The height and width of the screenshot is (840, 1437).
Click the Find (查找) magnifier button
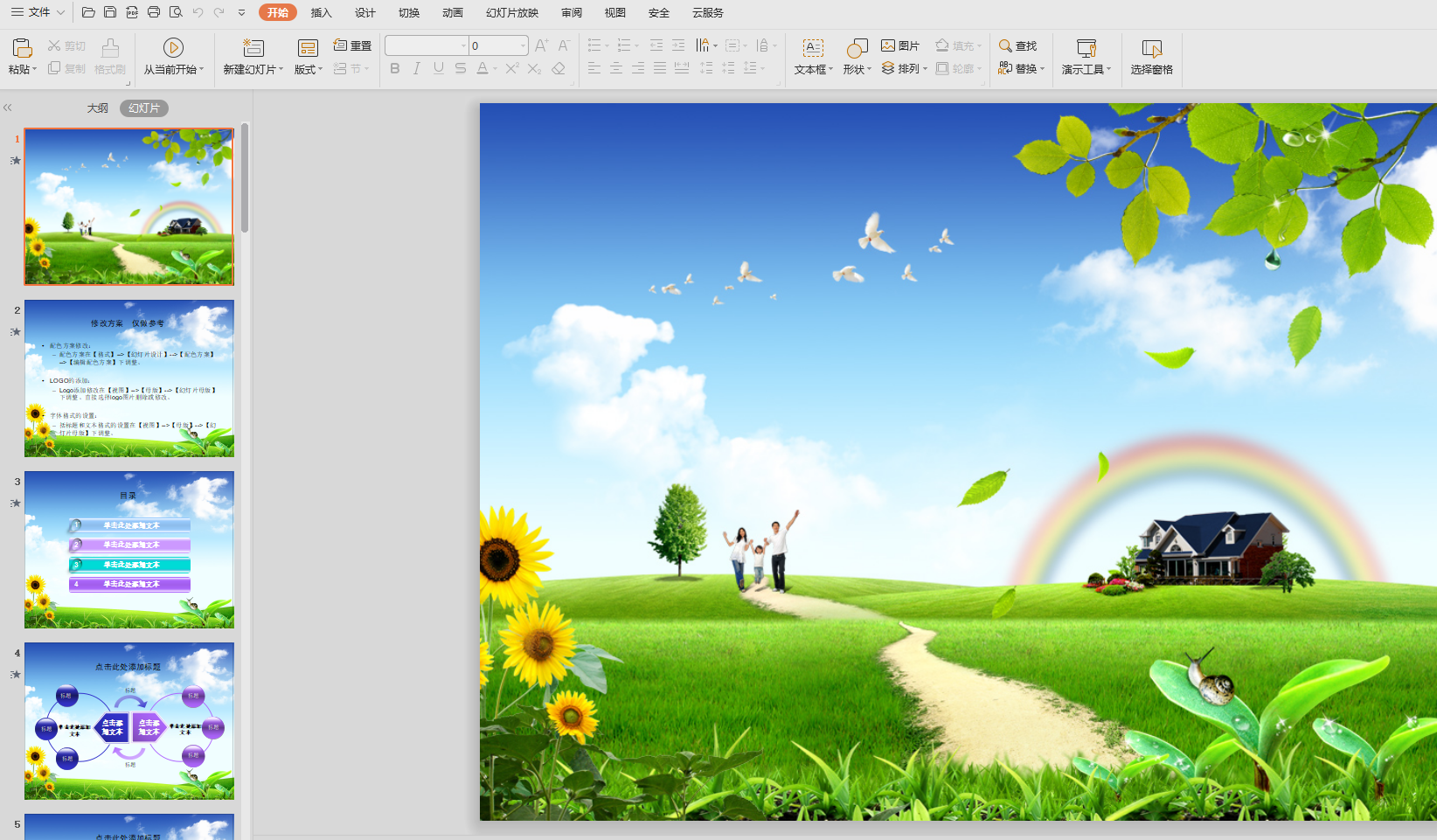[1017, 45]
